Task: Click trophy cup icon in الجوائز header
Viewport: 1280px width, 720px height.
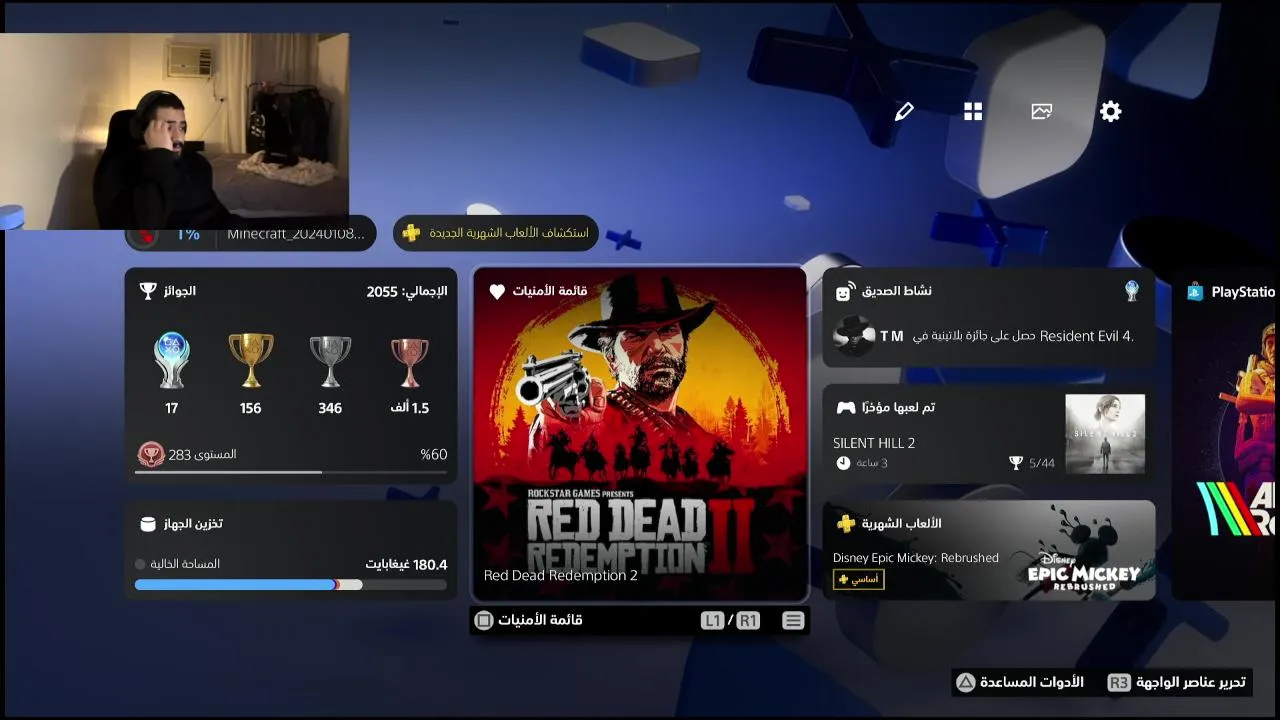Action: pos(148,291)
